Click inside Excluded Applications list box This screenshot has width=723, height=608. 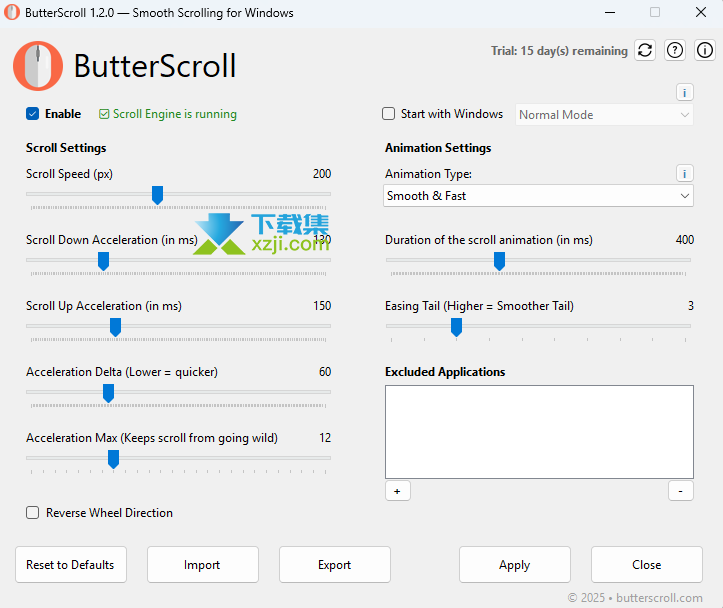539,432
